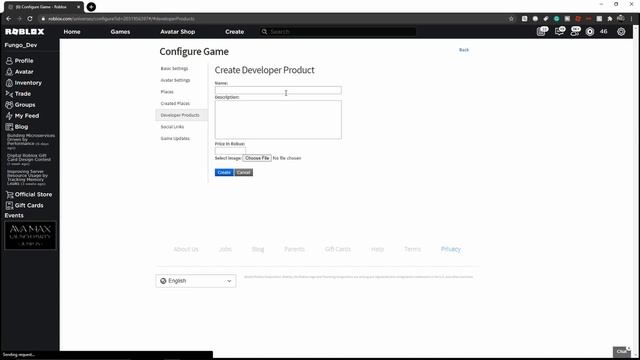Open the Help footer link
Viewport: 640px width, 360px height.
[378, 249]
